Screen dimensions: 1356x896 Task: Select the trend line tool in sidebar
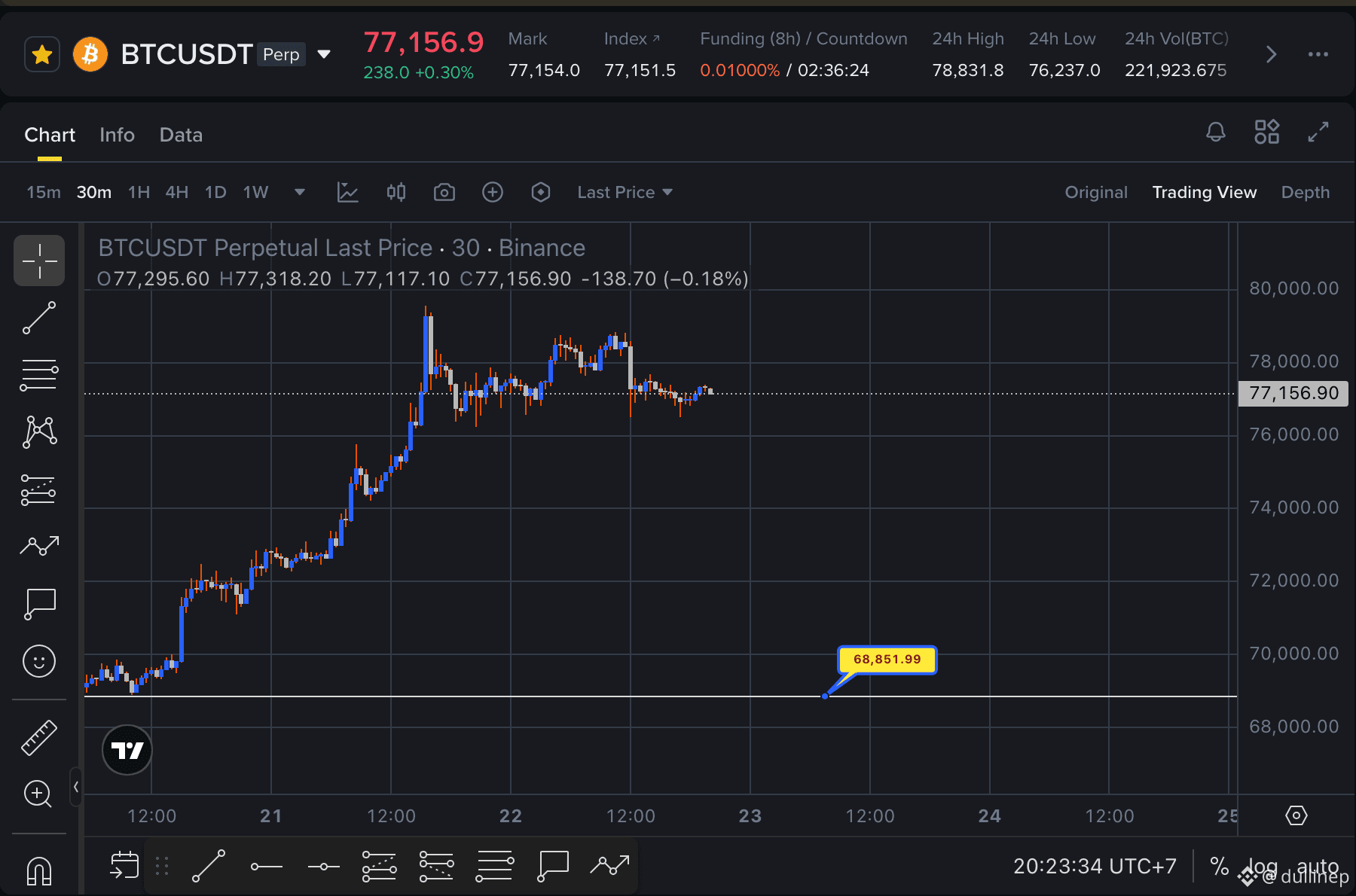(x=39, y=318)
